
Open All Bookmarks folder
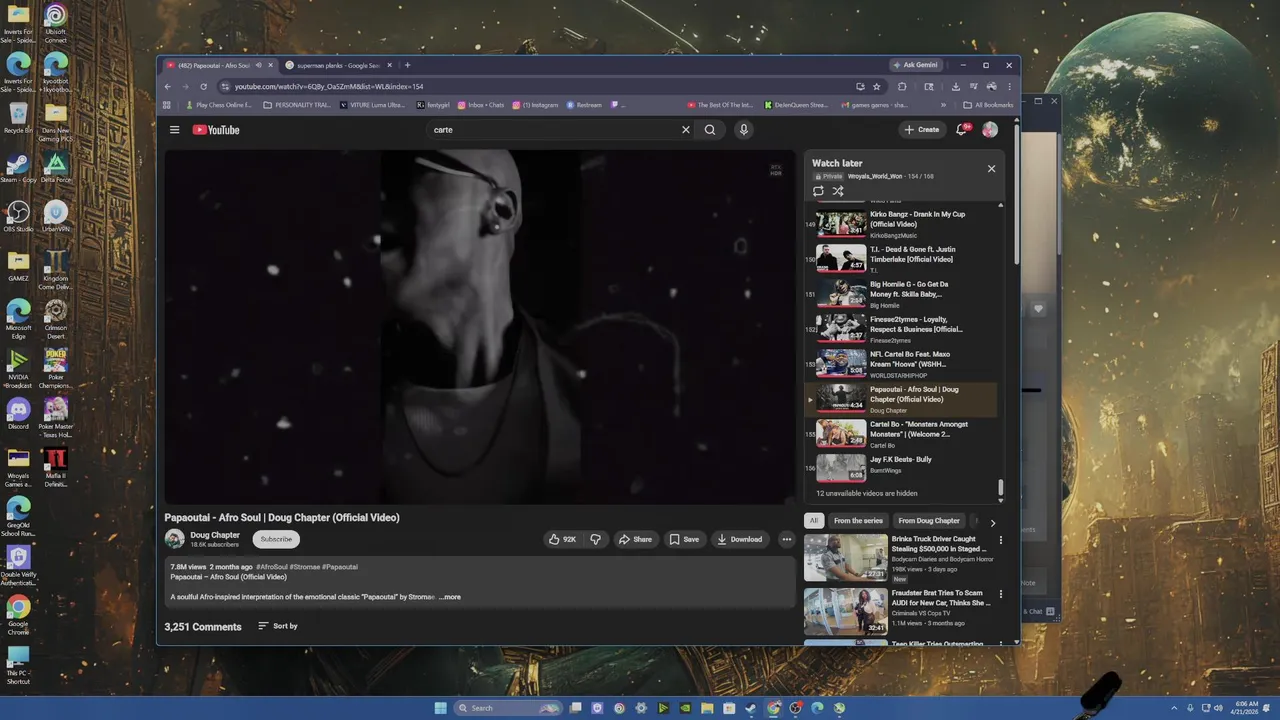pos(988,105)
